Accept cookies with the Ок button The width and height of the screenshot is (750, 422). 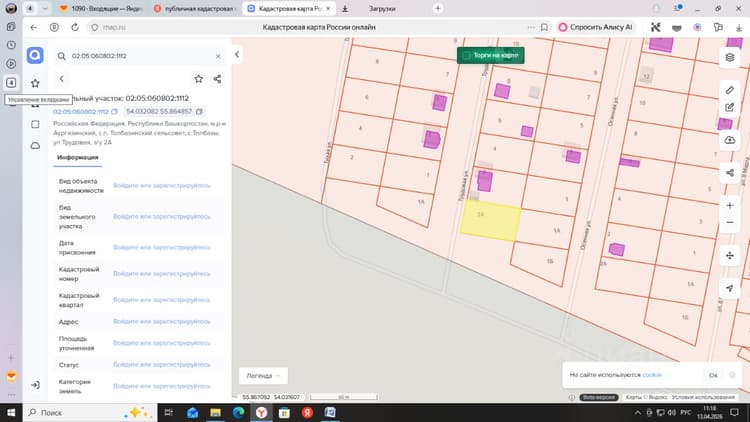(x=713, y=375)
